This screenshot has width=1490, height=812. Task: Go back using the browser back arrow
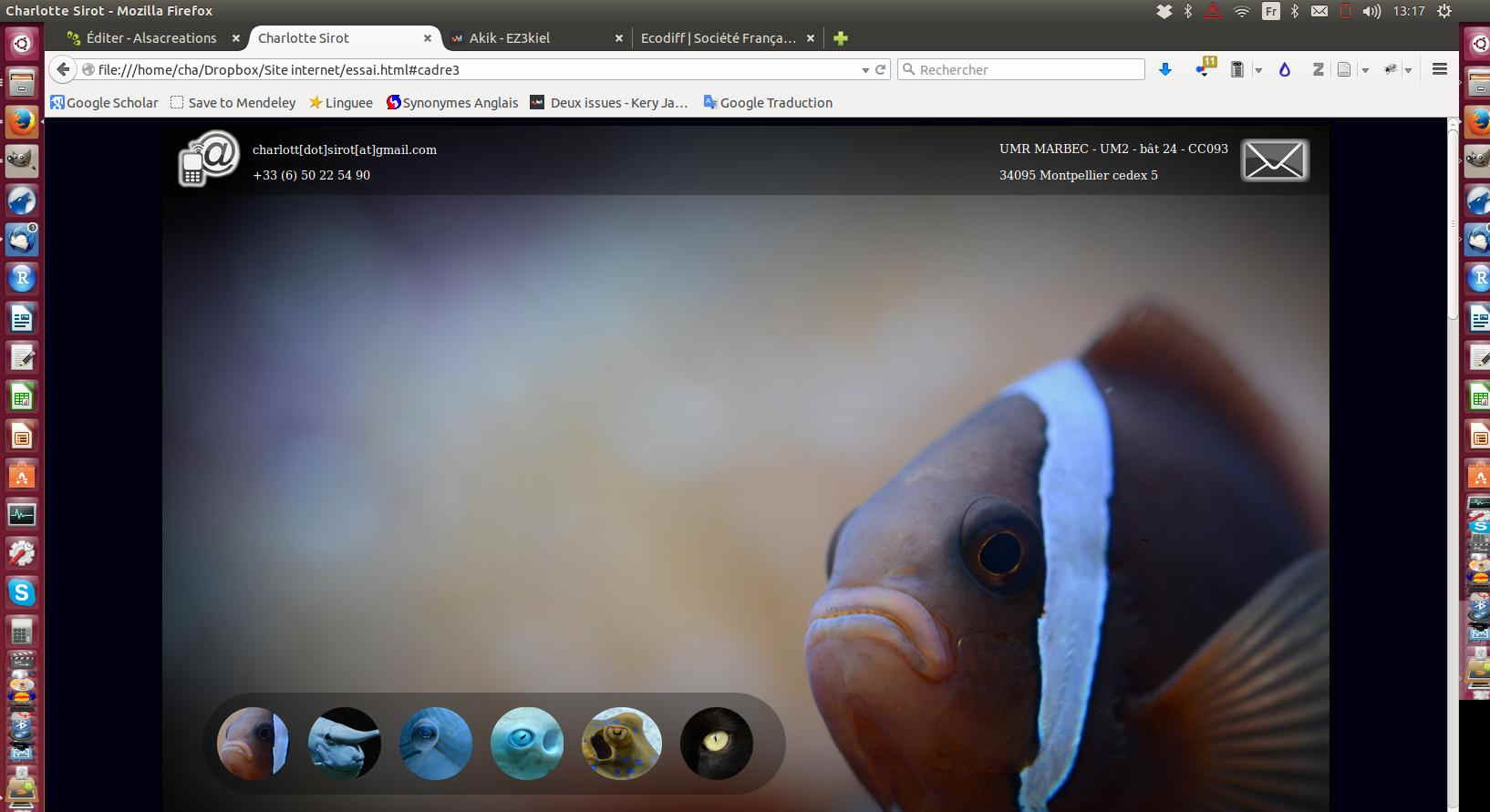(x=62, y=69)
